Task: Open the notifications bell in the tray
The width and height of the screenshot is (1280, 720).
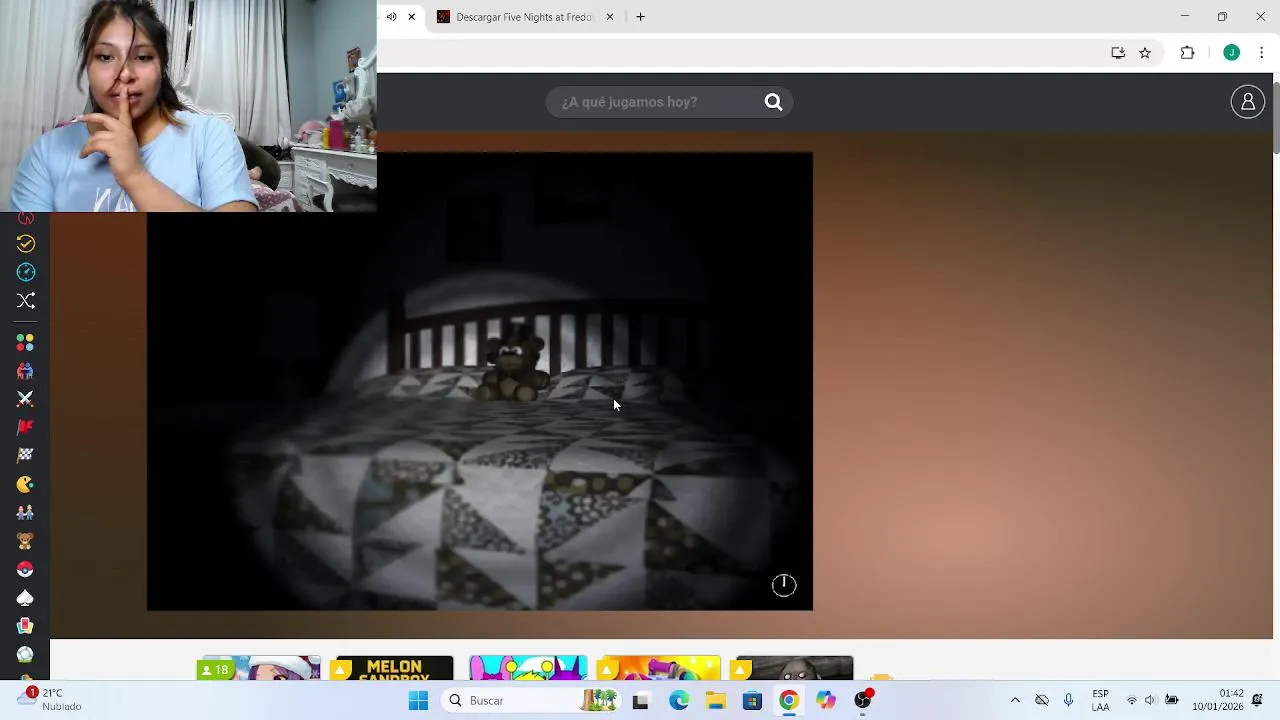Action: point(1258,701)
